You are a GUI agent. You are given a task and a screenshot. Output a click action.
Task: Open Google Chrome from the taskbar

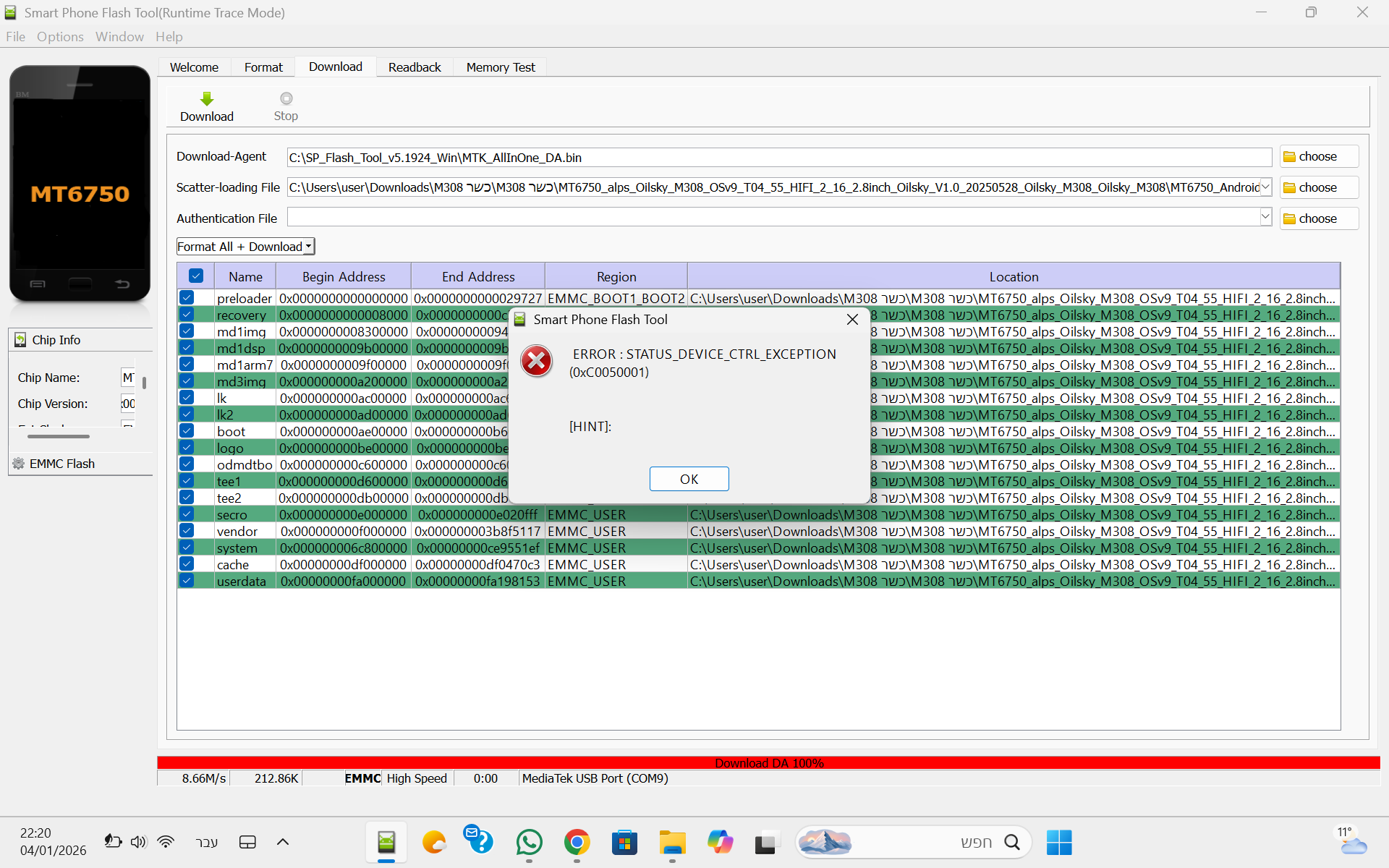coord(577,842)
